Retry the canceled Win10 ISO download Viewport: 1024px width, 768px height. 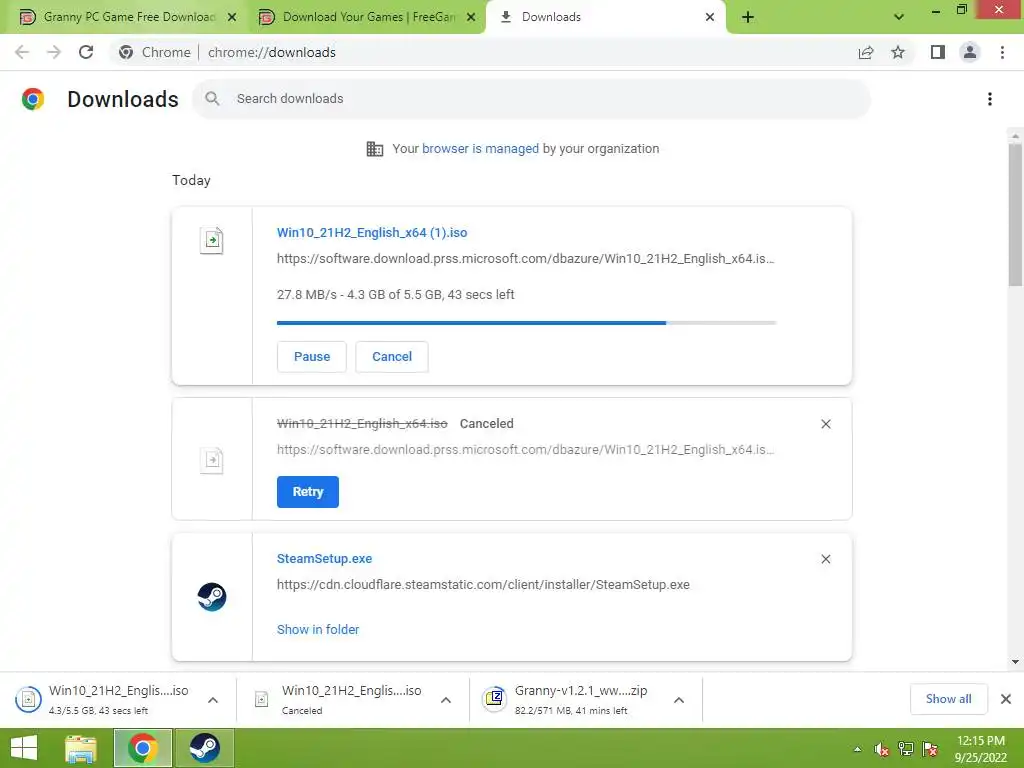tap(308, 492)
